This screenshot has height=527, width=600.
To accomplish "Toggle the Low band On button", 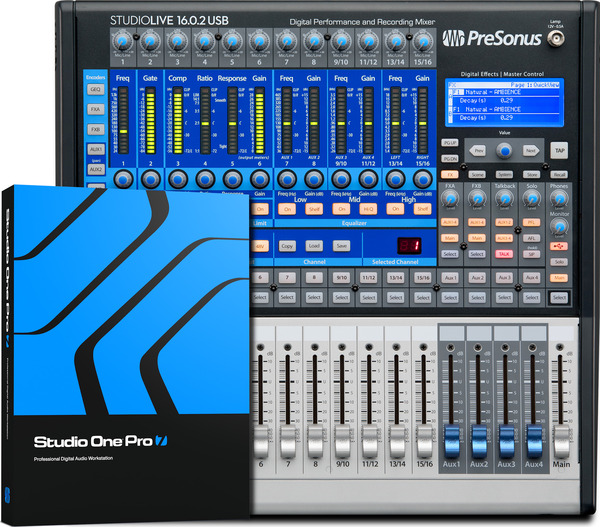I will pyautogui.click(x=287, y=209).
